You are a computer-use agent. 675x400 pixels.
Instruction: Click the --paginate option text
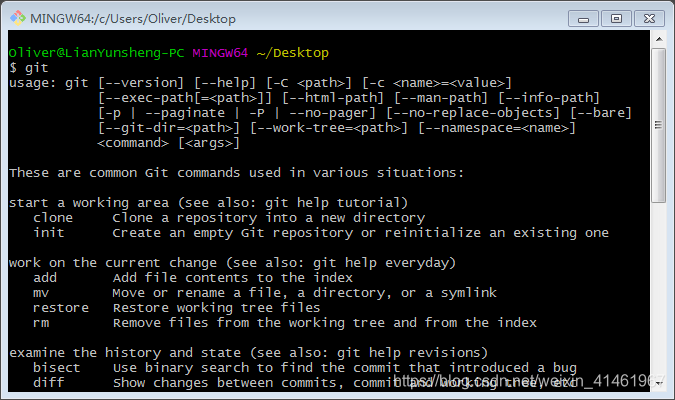click(x=185, y=113)
